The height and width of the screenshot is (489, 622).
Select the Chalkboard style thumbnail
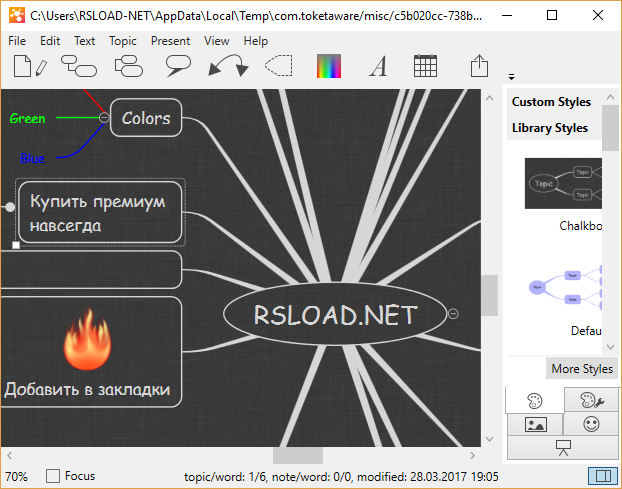(563, 183)
